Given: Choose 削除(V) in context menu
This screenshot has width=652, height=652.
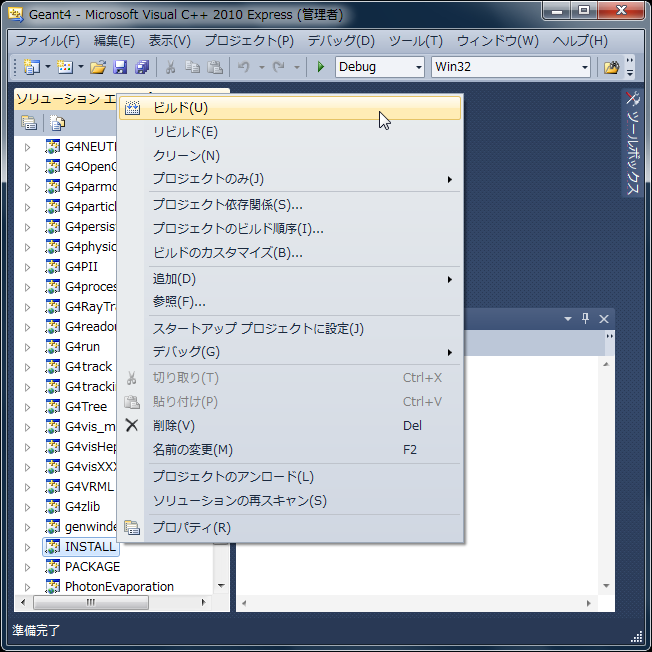Looking at the screenshot, I should click(x=290, y=426).
